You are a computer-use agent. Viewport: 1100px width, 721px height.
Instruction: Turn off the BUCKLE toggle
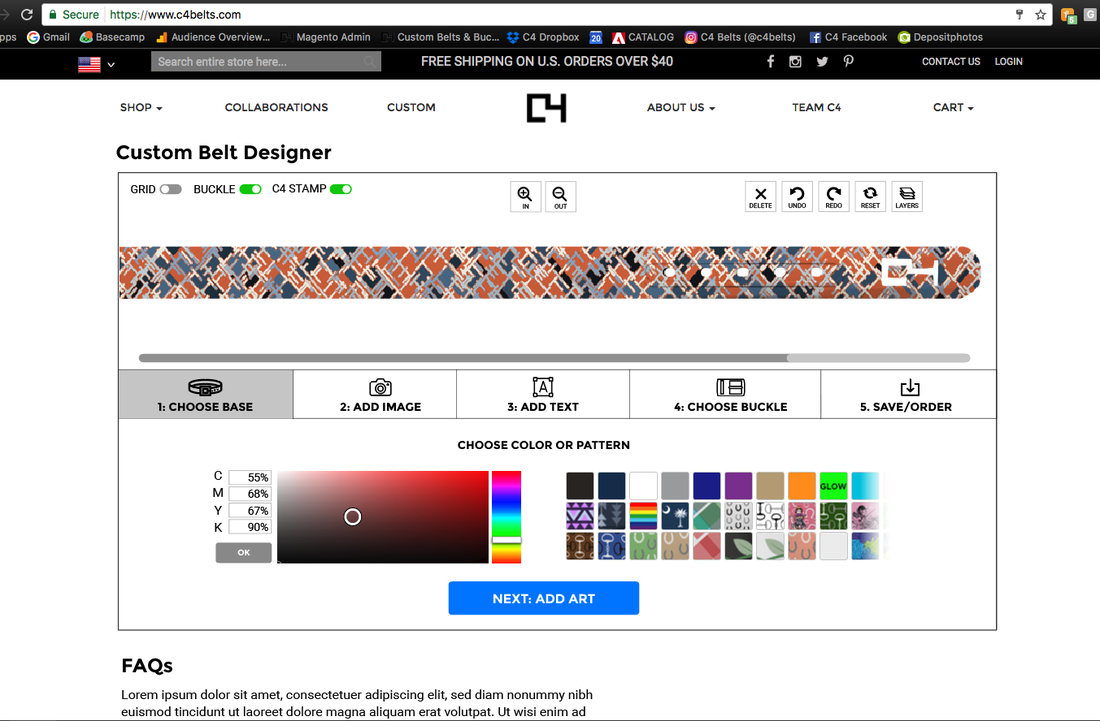point(250,189)
